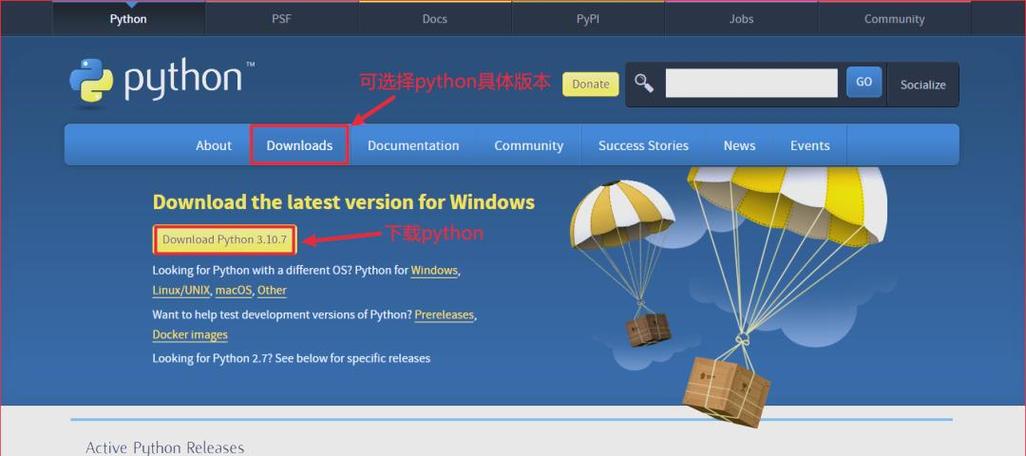This screenshot has width=1026, height=456.
Task: Select the Community top tab
Action: (894, 19)
